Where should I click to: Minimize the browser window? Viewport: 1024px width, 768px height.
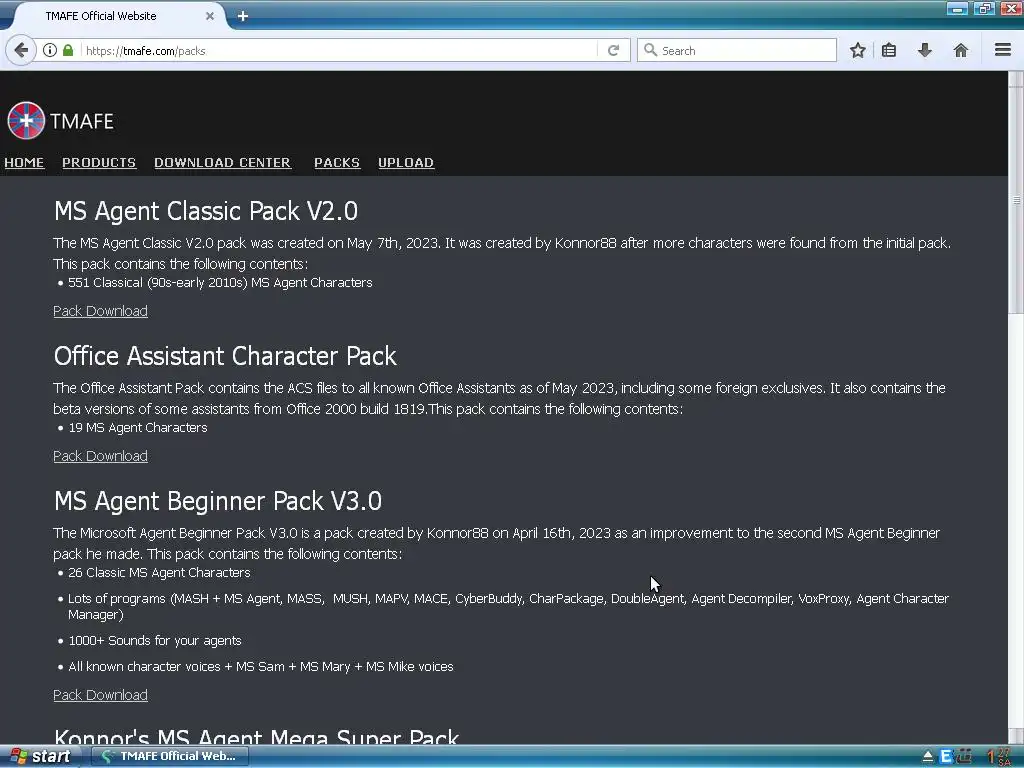click(957, 9)
